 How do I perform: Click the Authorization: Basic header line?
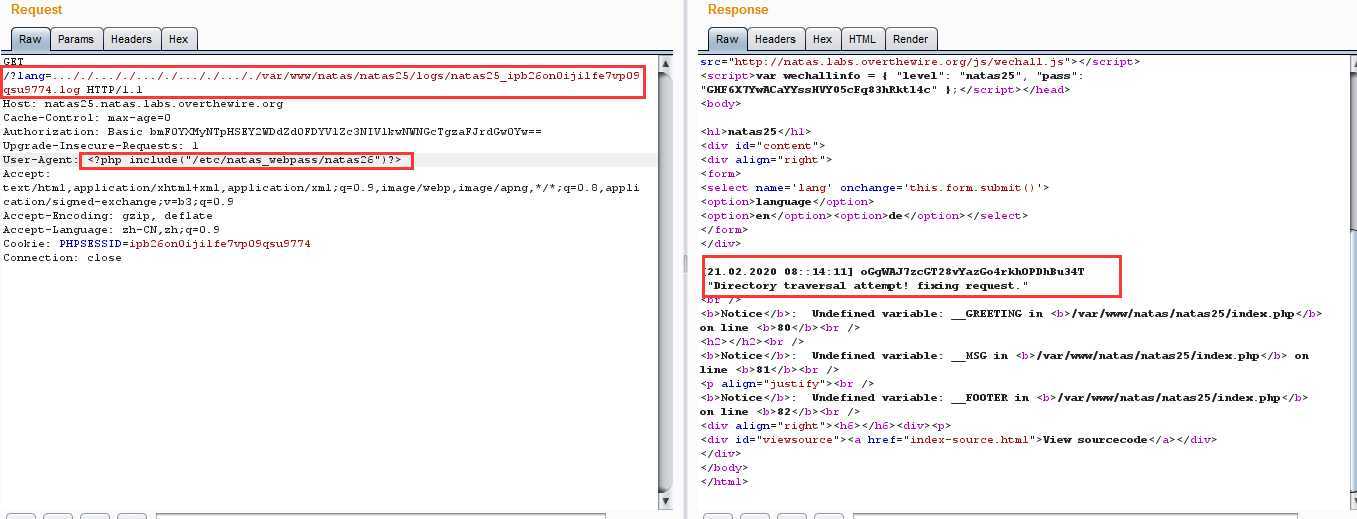click(x=272, y=132)
